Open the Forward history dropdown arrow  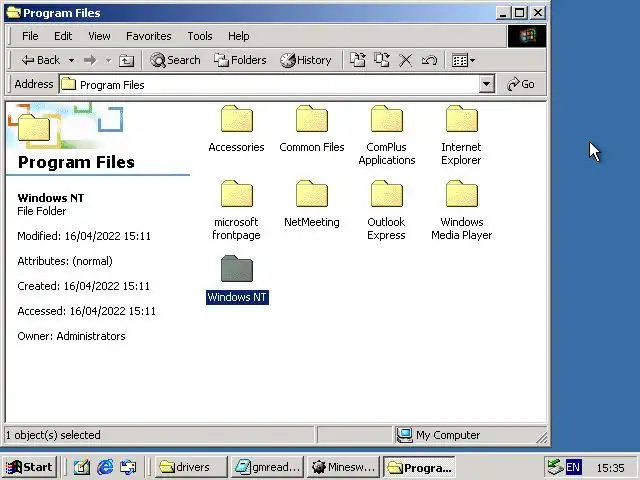click(x=108, y=60)
